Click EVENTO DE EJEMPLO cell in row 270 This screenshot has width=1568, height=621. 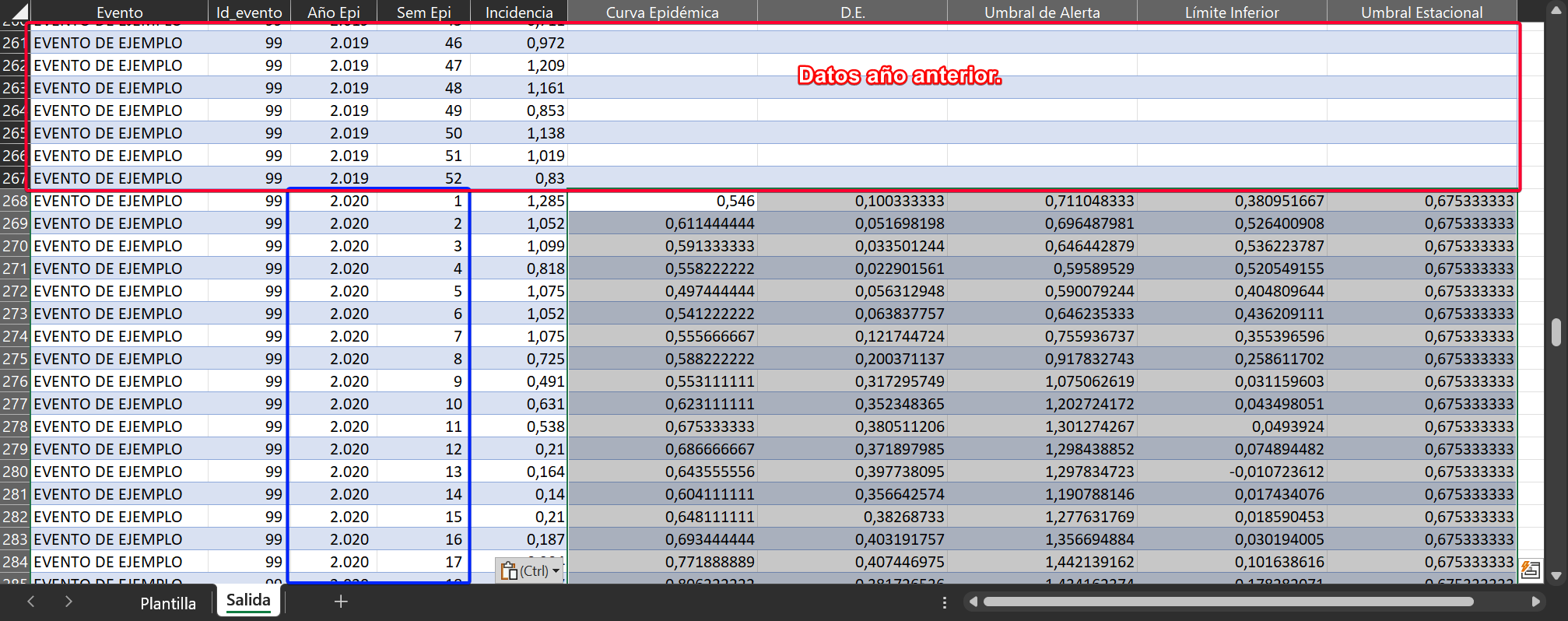click(119, 246)
